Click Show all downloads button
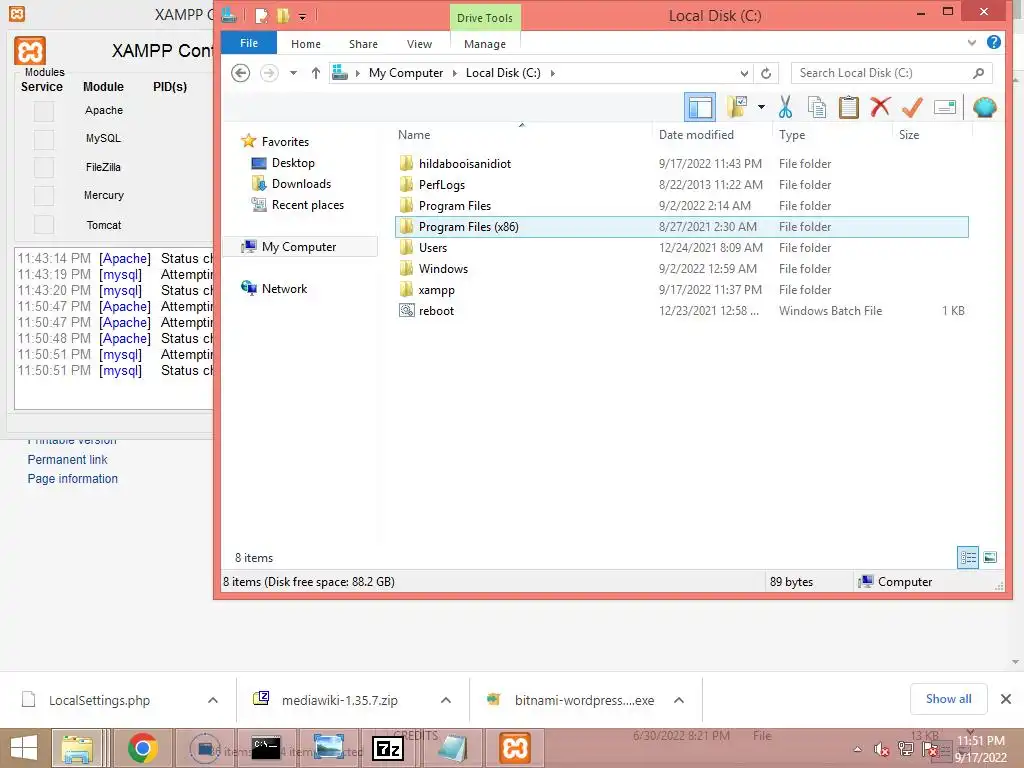 coord(948,699)
